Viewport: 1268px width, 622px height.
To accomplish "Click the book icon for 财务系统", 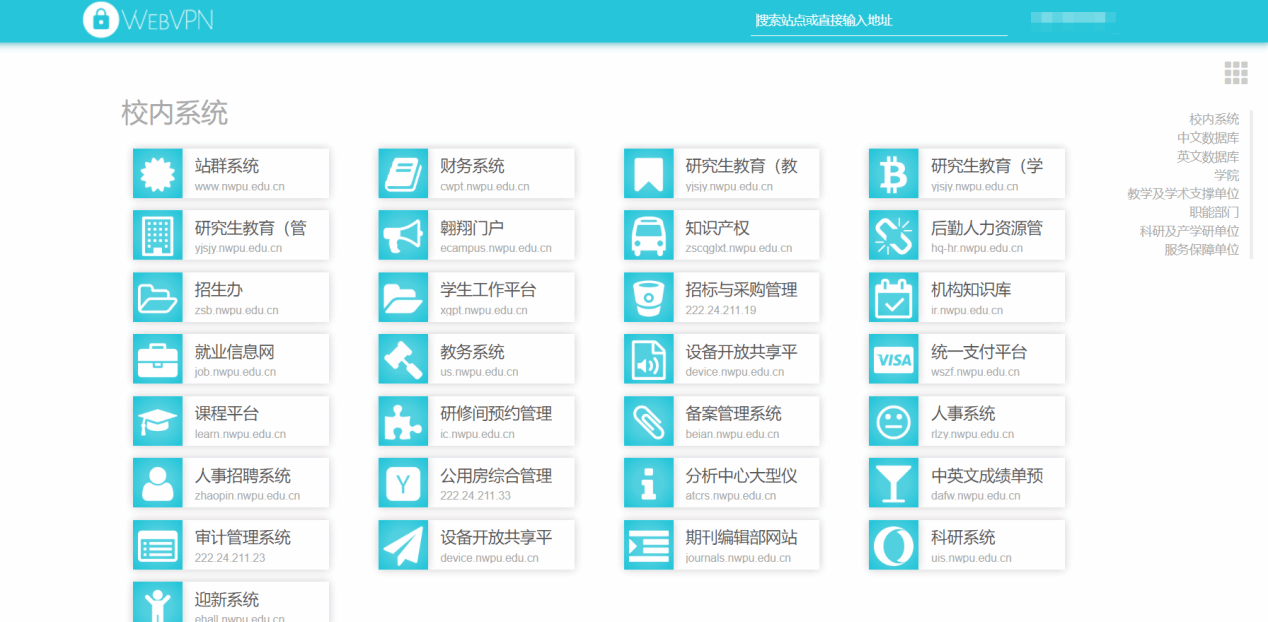I will (x=403, y=173).
